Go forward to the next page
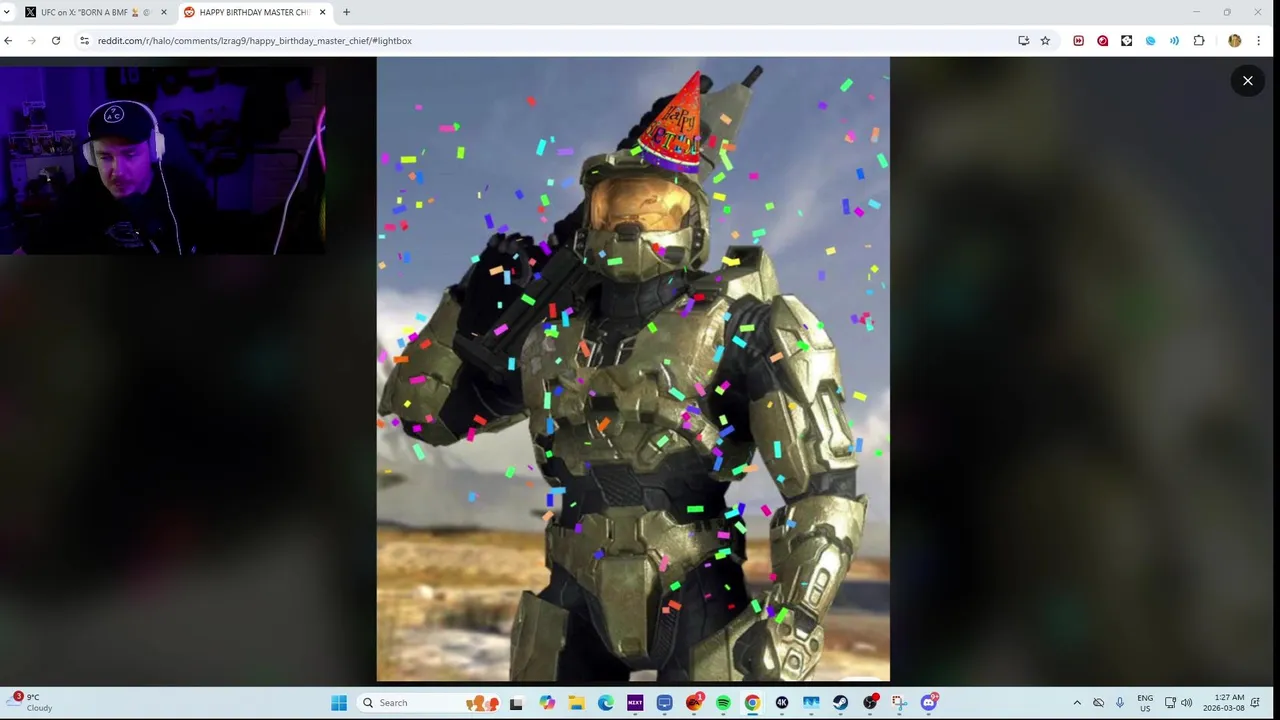 pos(32,41)
